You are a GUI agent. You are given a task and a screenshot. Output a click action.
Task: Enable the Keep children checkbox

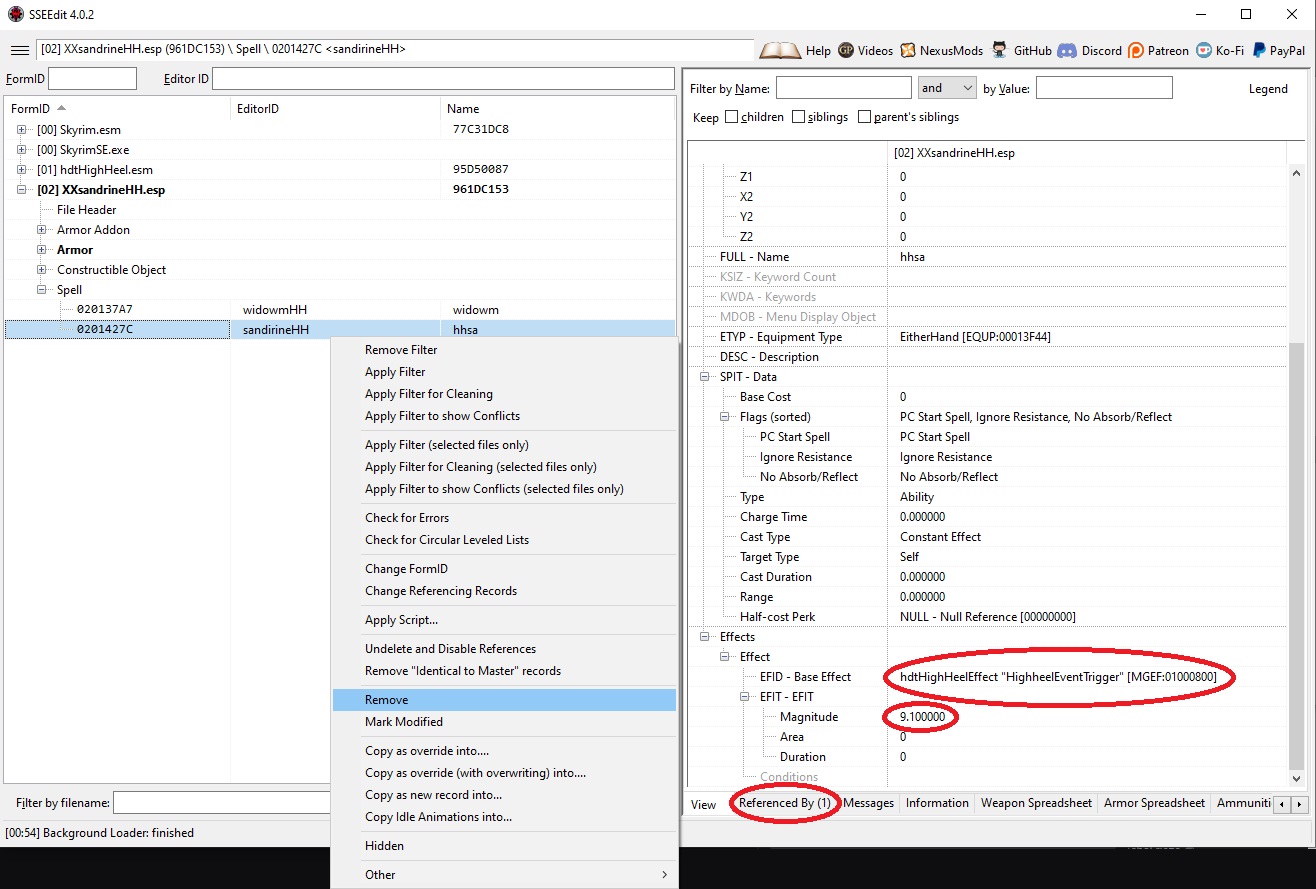coord(732,117)
